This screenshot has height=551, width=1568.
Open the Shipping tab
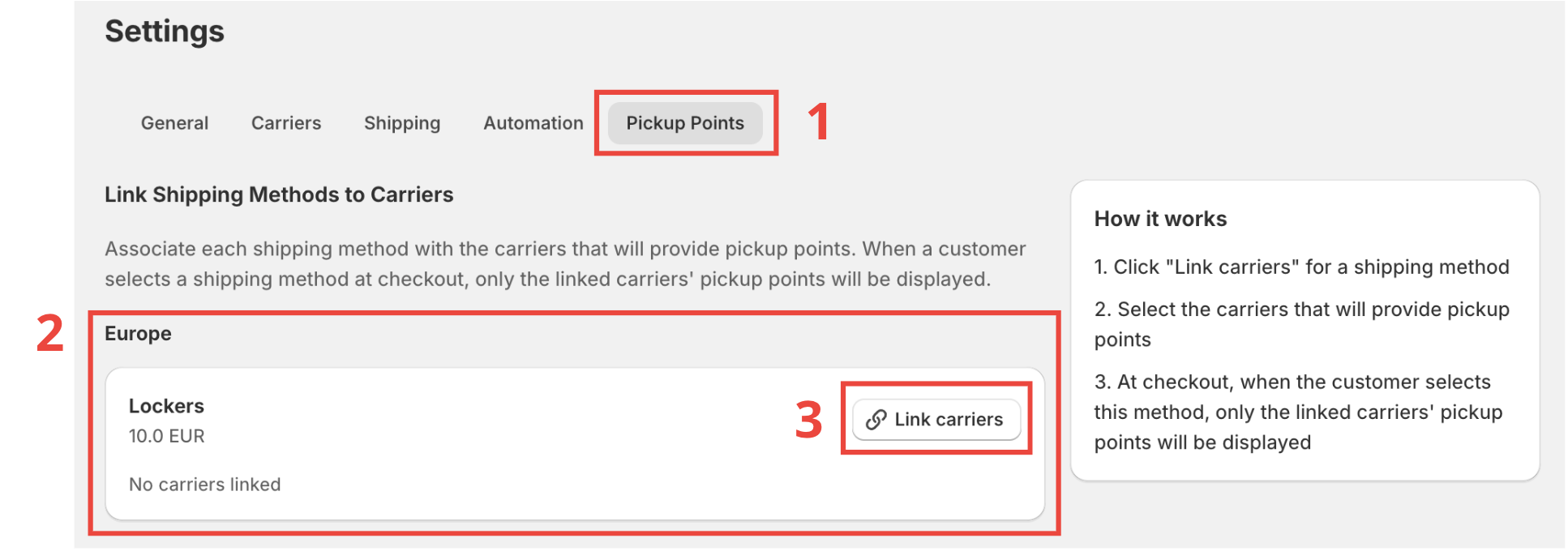pos(401,123)
